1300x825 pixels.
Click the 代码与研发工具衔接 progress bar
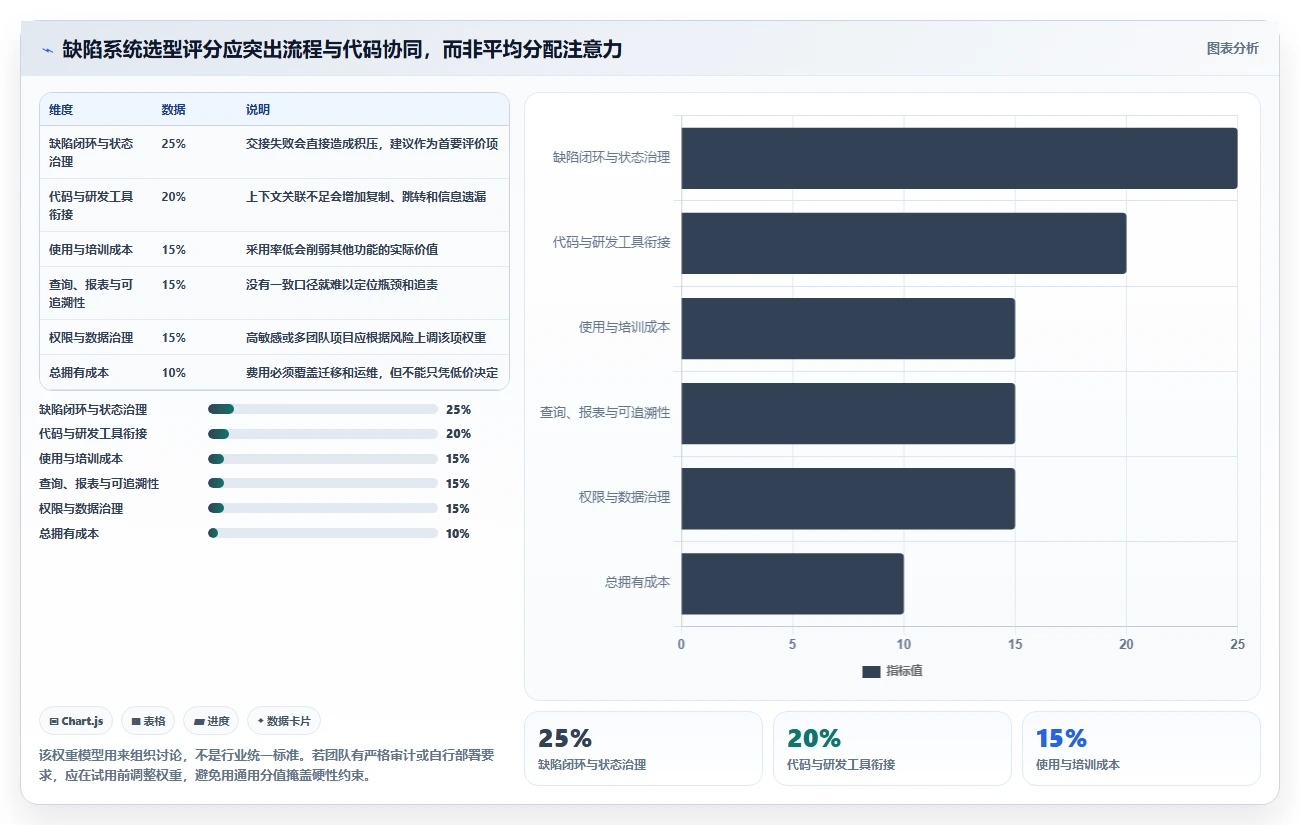(323, 434)
